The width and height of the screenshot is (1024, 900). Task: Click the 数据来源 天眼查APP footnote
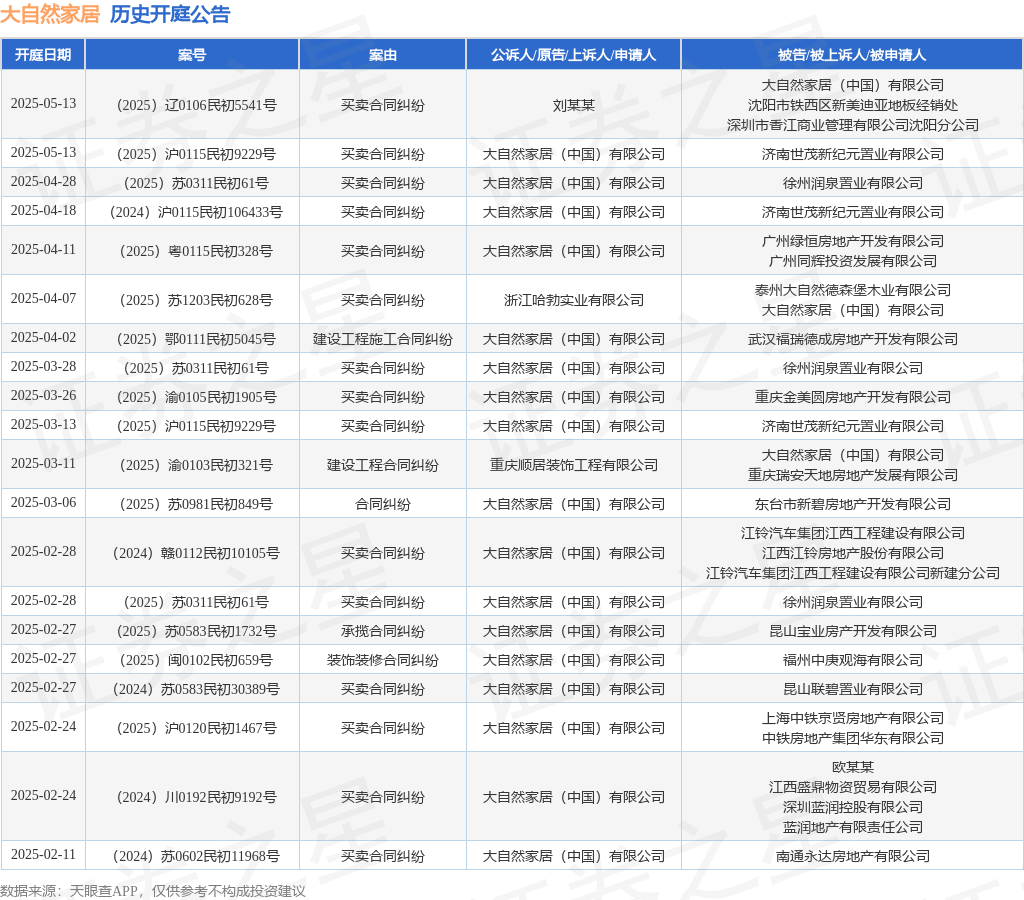pos(153,891)
